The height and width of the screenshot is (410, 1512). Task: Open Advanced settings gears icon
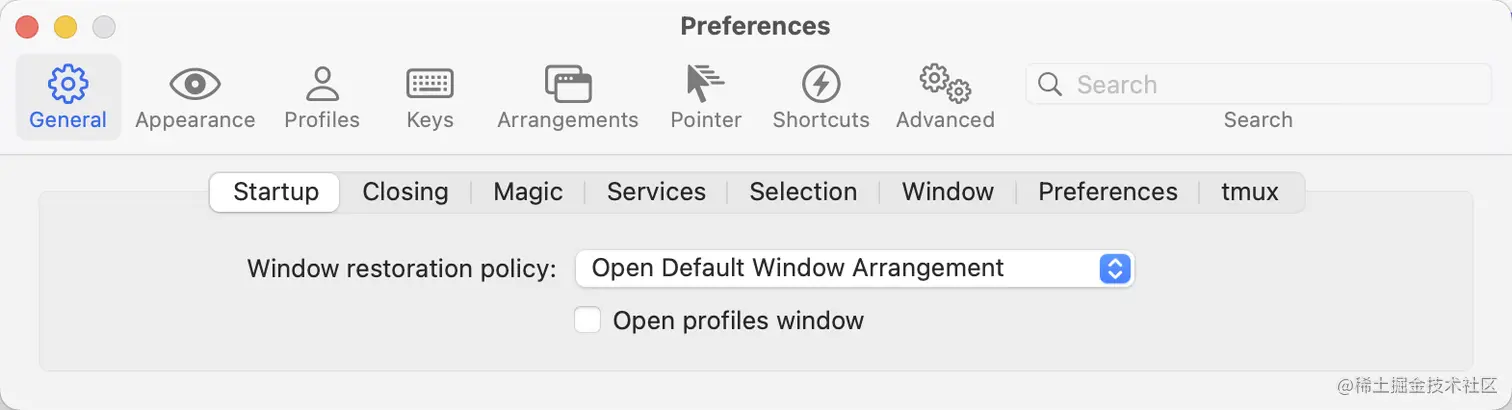pyautogui.click(x=945, y=84)
